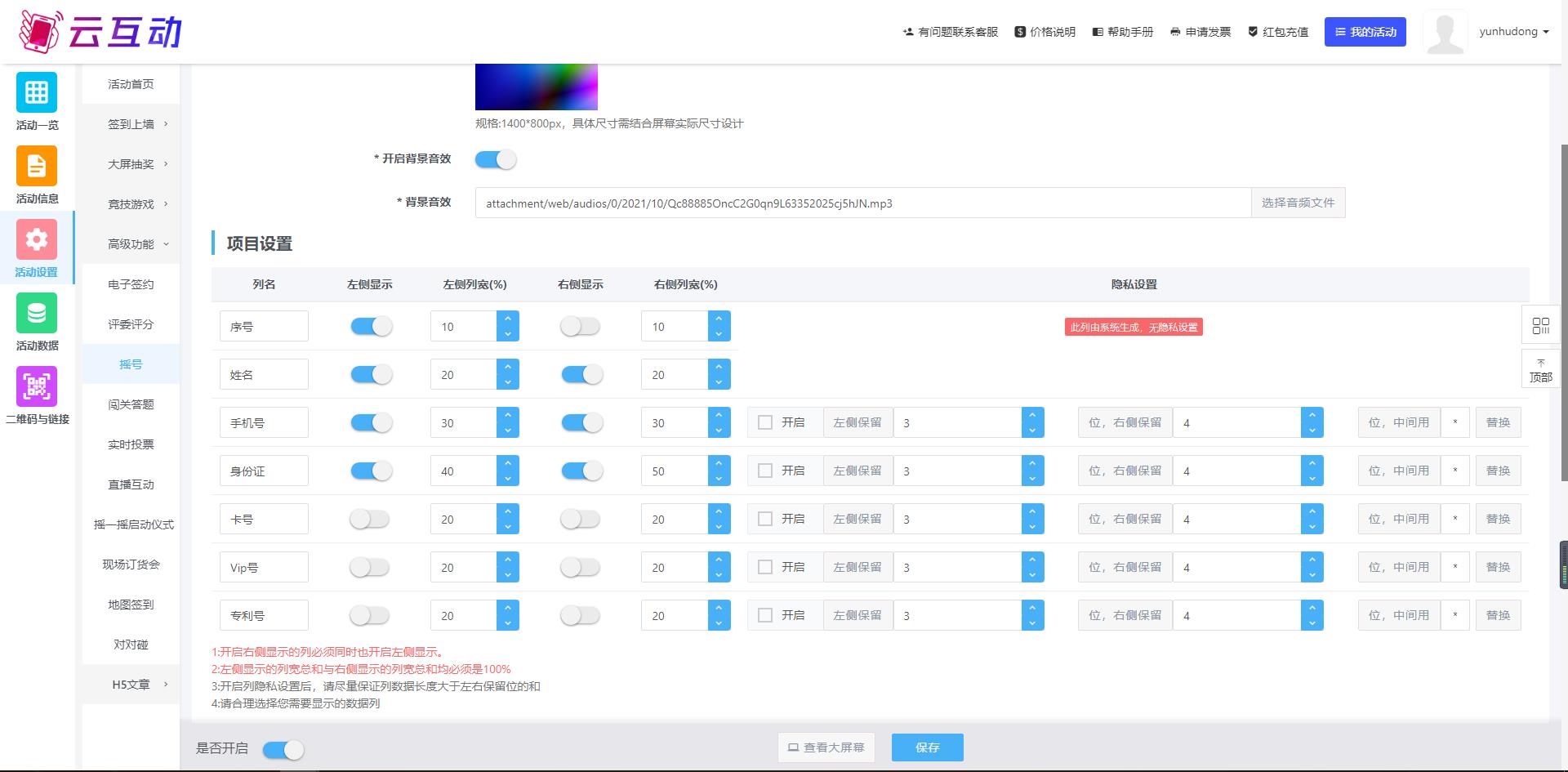Click the 活动信息 document icon
The image size is (1568, 772).
37,166
